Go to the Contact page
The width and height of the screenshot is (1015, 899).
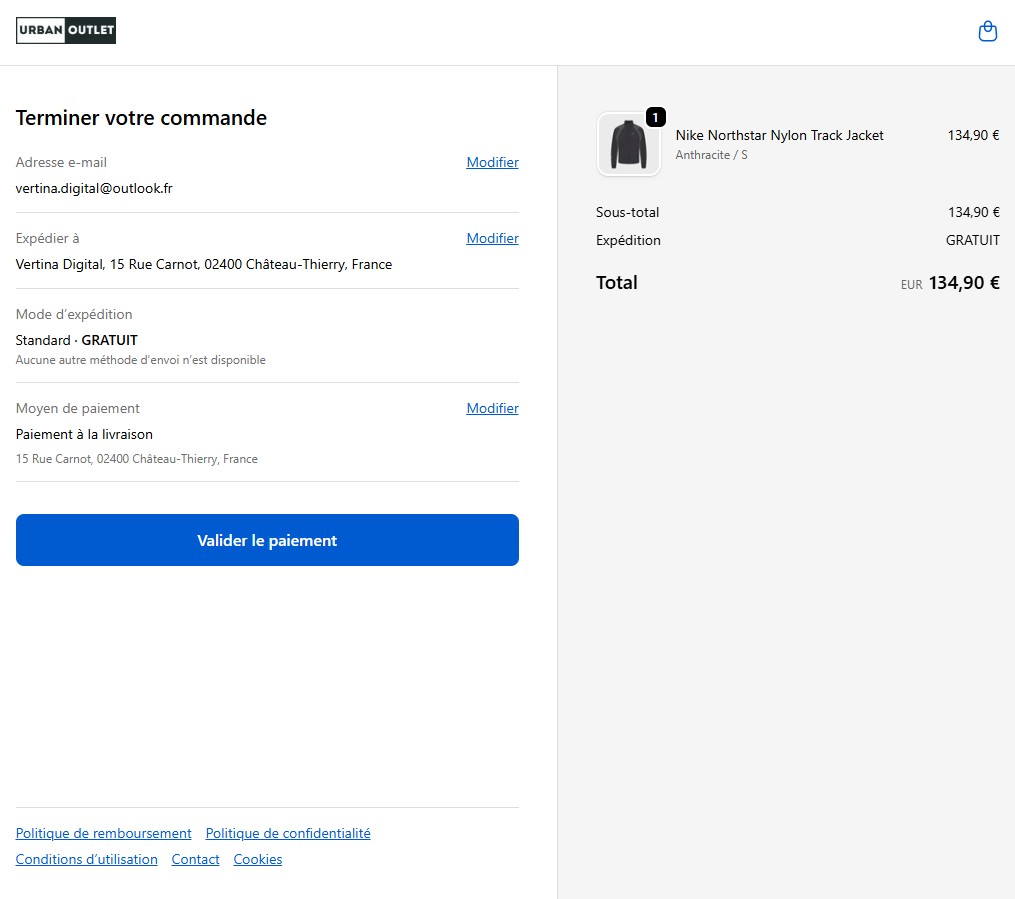pos(195,859)
